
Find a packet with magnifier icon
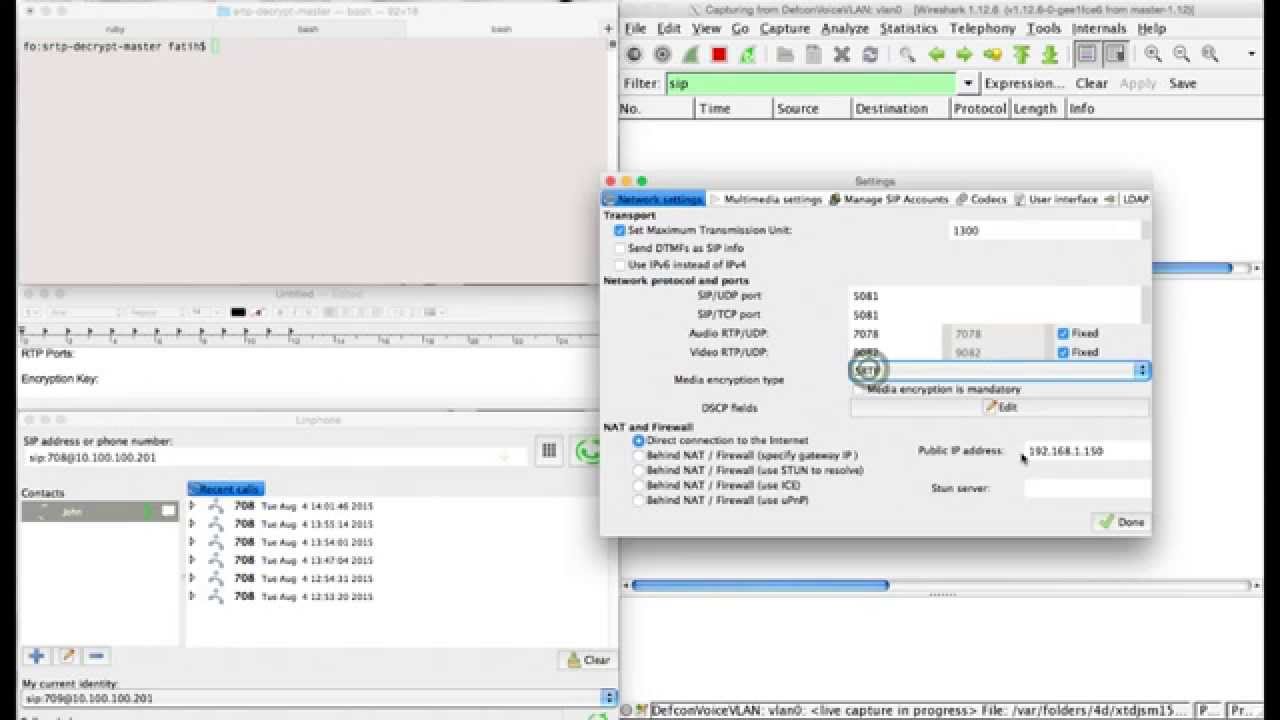907,54
